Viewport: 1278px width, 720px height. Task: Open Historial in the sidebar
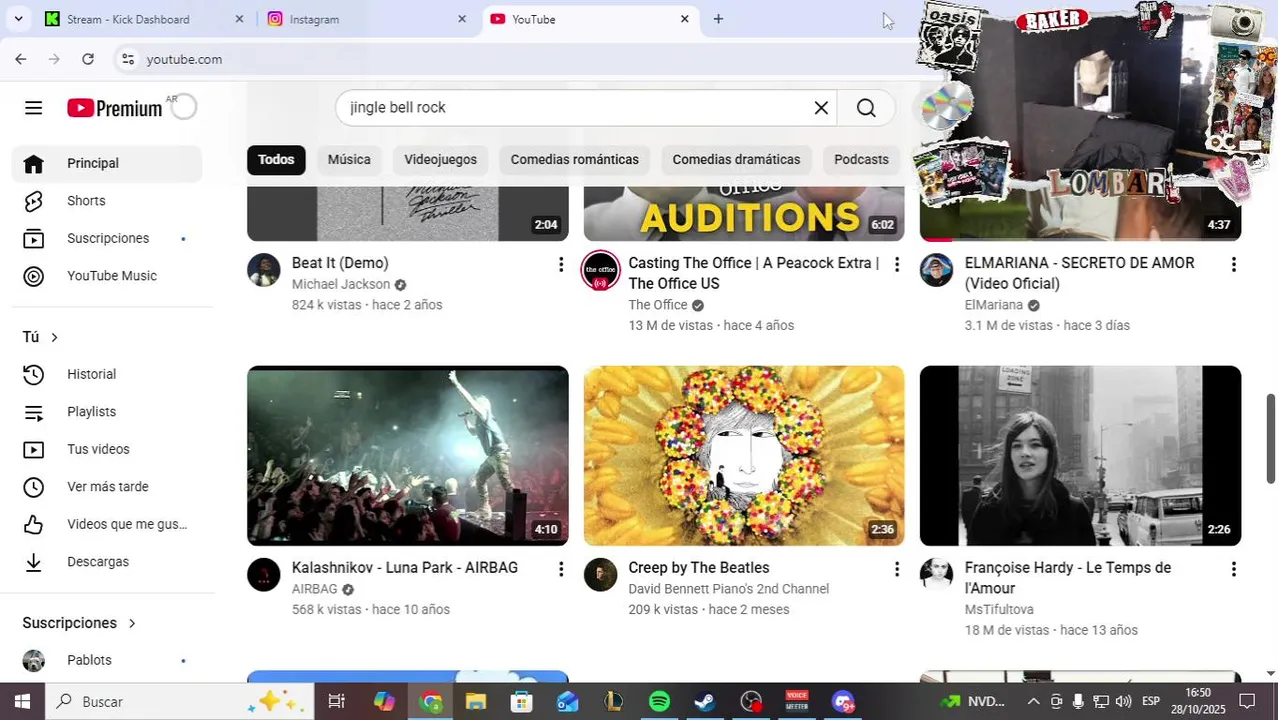coord(107,374)
